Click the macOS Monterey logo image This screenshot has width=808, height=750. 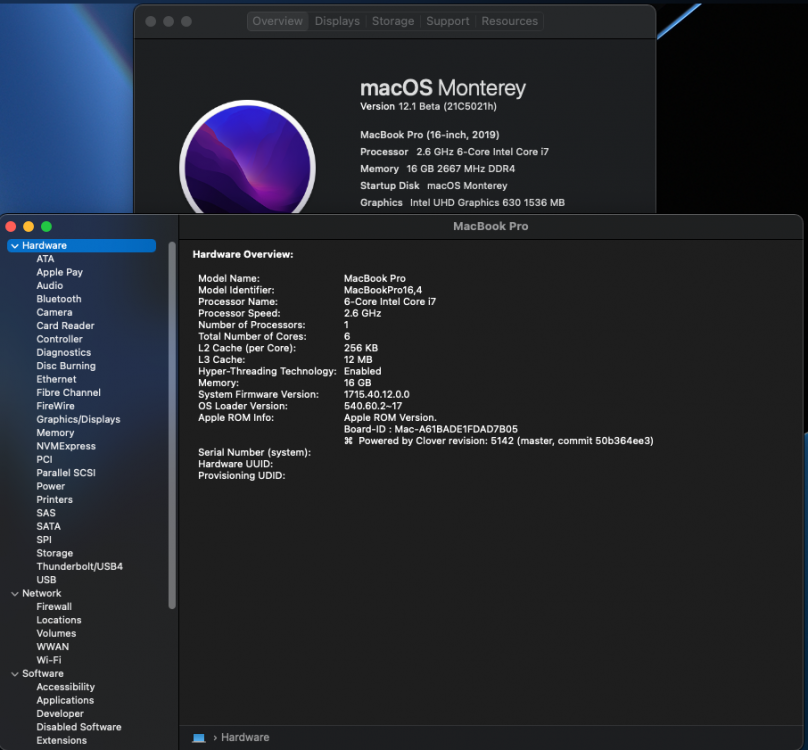click(x=247, y=157)
